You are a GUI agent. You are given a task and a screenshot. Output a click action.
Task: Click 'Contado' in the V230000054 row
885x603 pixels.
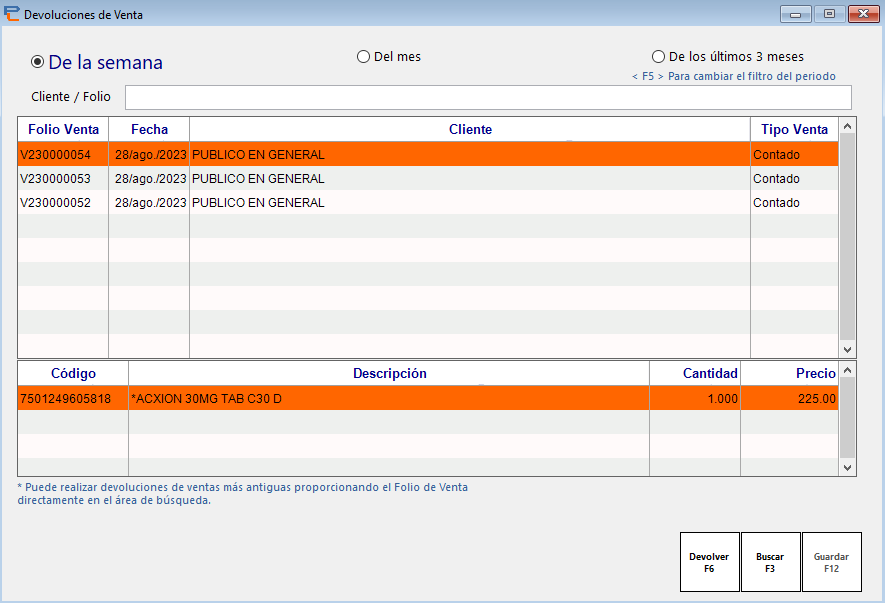776,155
